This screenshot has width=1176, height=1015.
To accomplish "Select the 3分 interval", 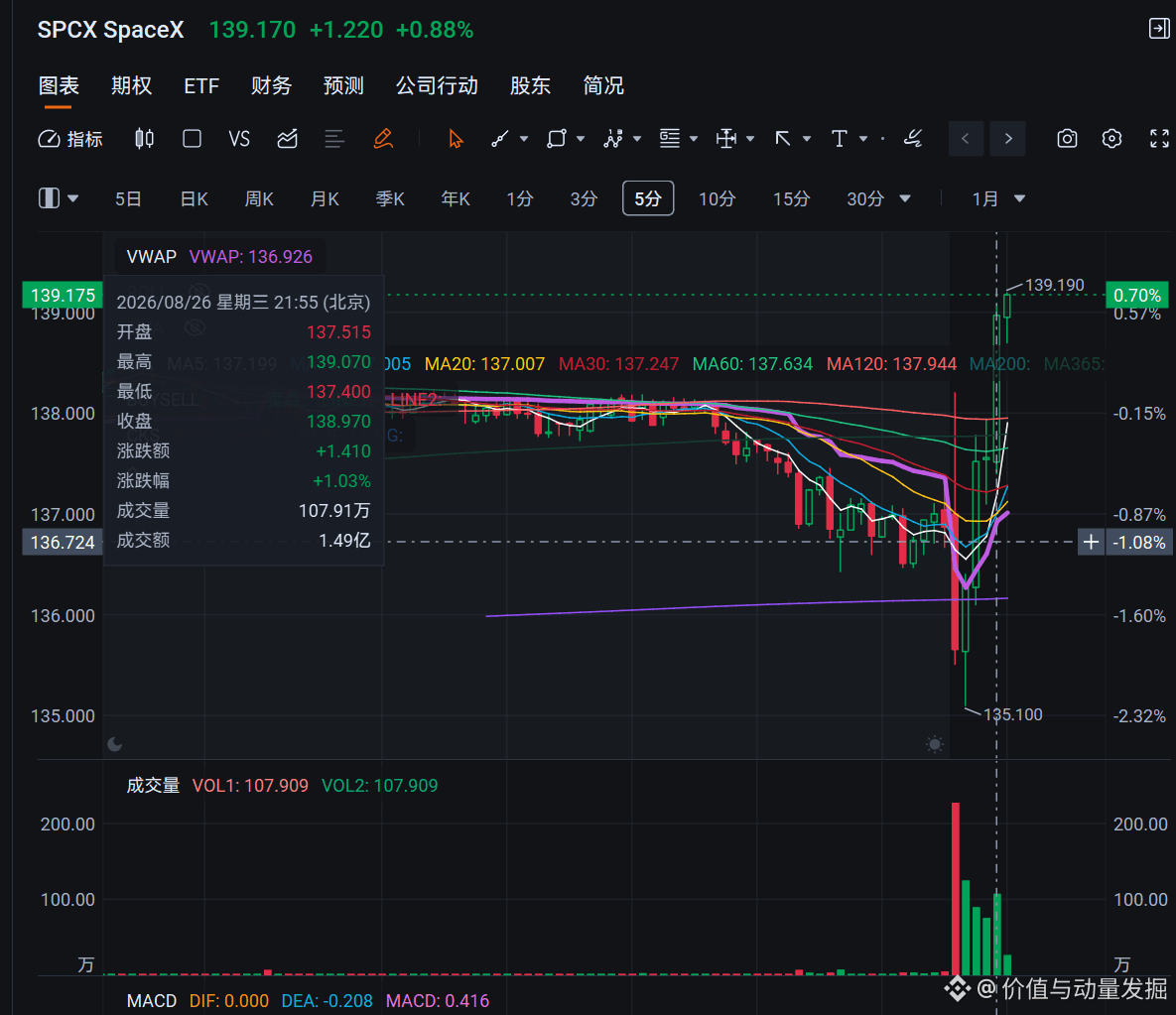I will coord(584,198).
